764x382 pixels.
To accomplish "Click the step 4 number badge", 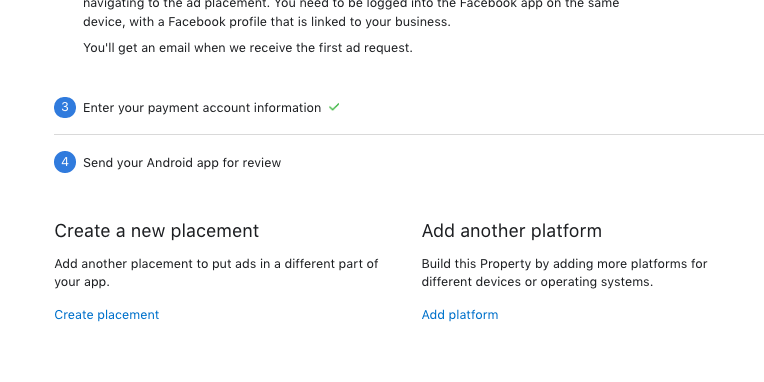I will (x=65, y=162).
